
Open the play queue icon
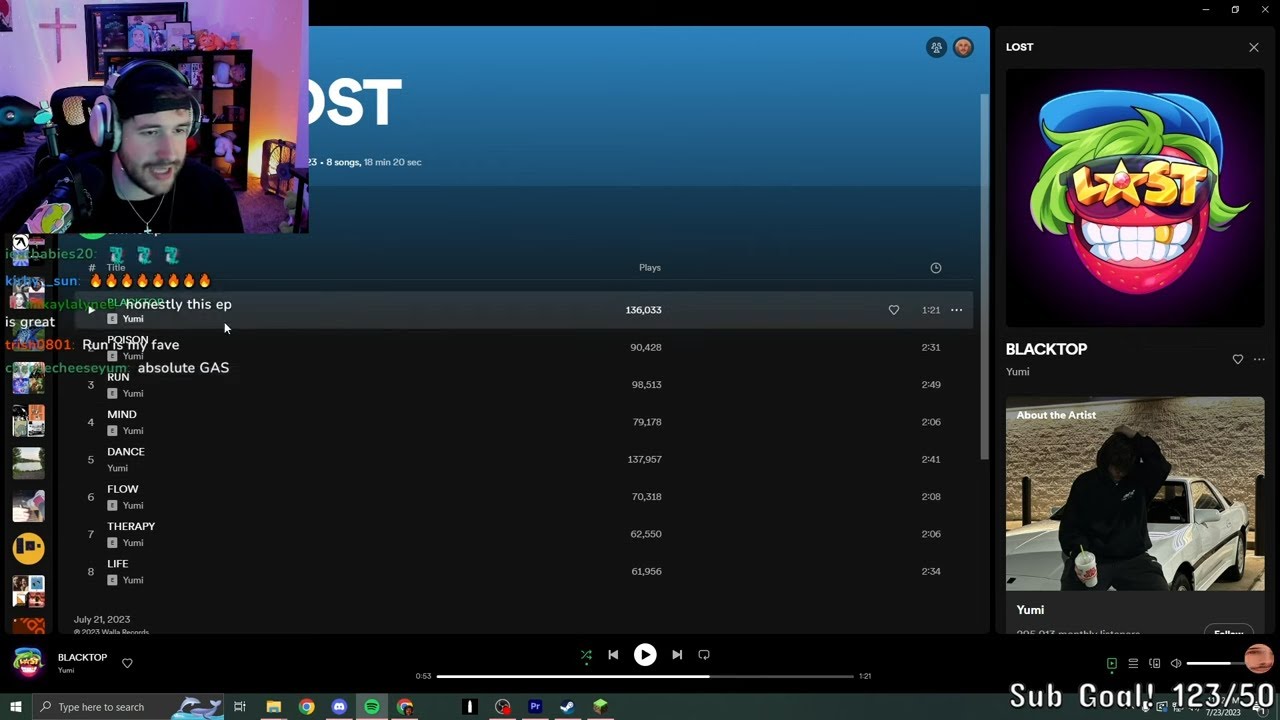click(x=1133, y=663)
